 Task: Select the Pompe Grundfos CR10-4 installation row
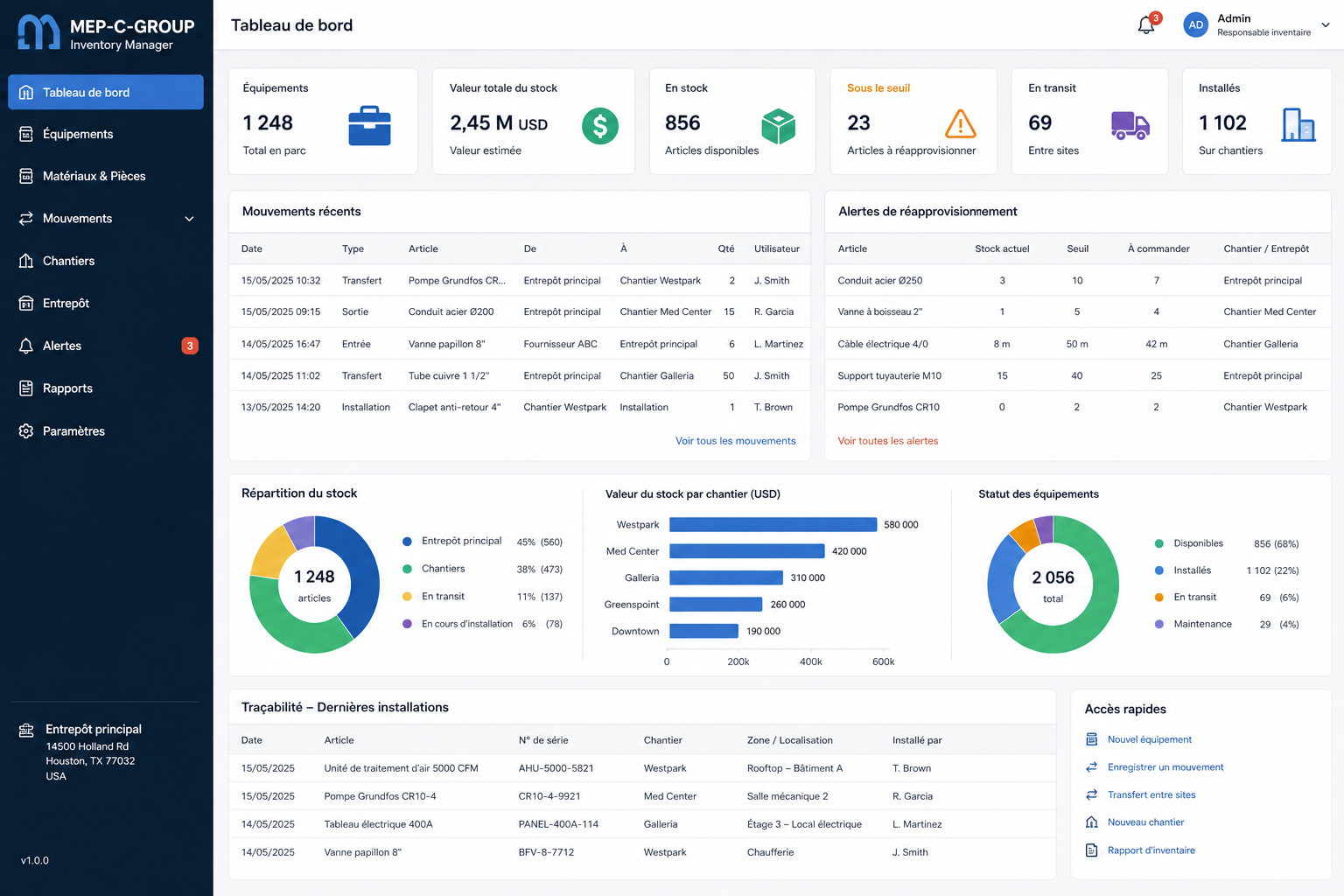641,796
